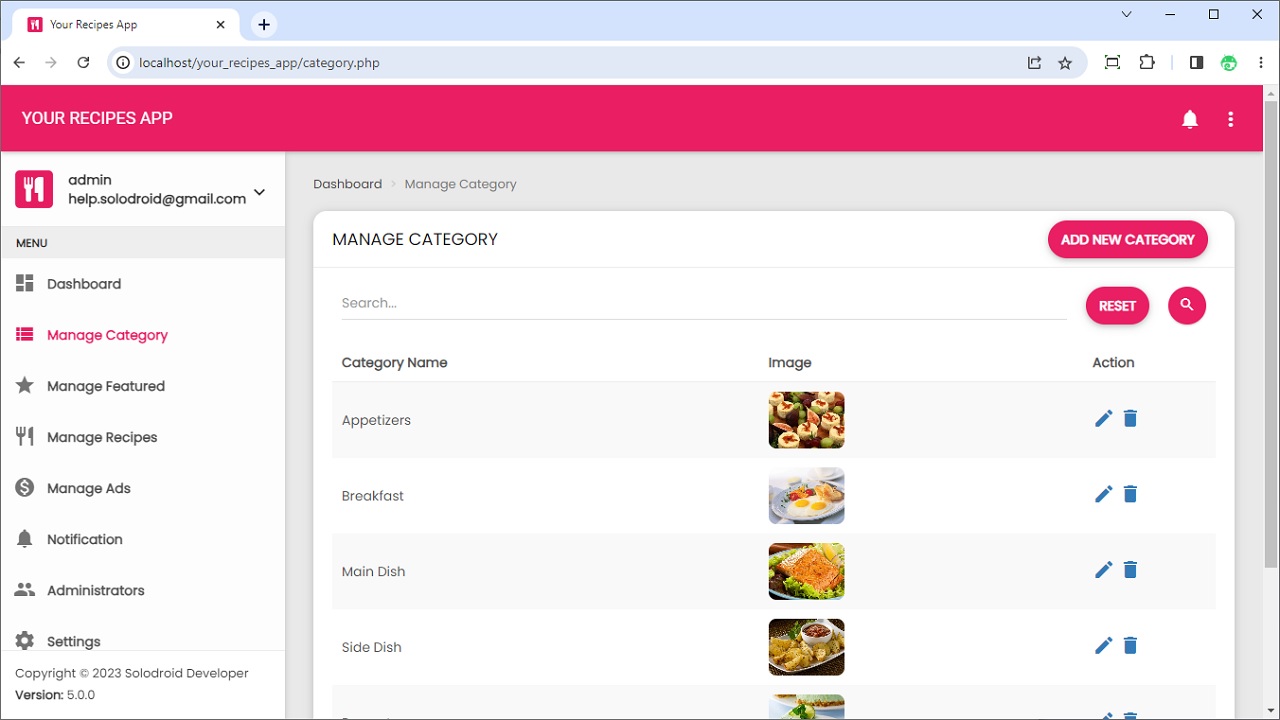Click the app logo next to admin

(x=34, y=189)
